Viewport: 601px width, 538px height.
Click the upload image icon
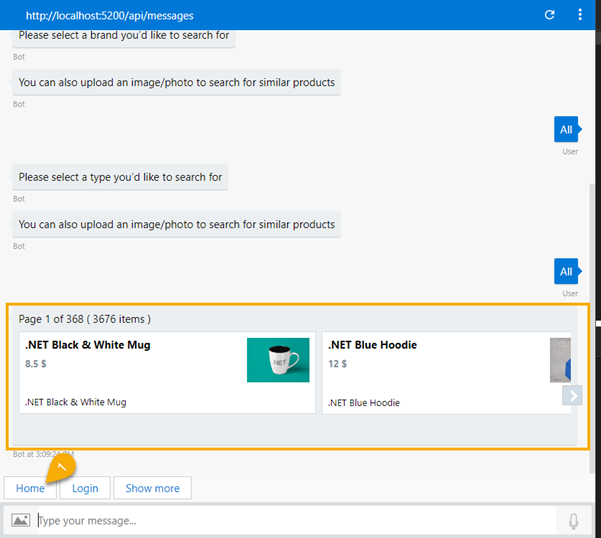pyautogui.click(x=21, y=520)
